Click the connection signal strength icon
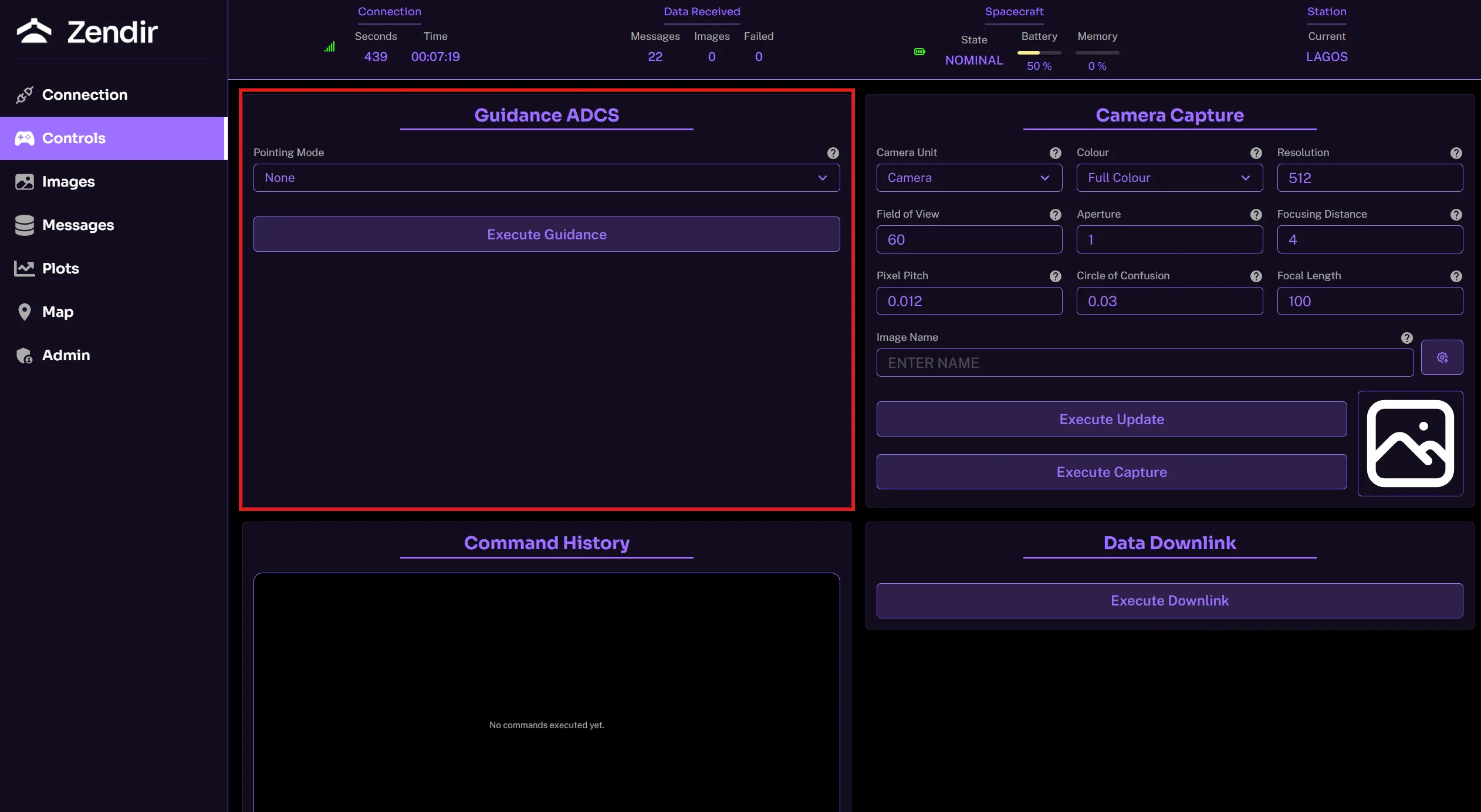The width and height of the screenshot is (1481, 812). [x=330, y=47]
